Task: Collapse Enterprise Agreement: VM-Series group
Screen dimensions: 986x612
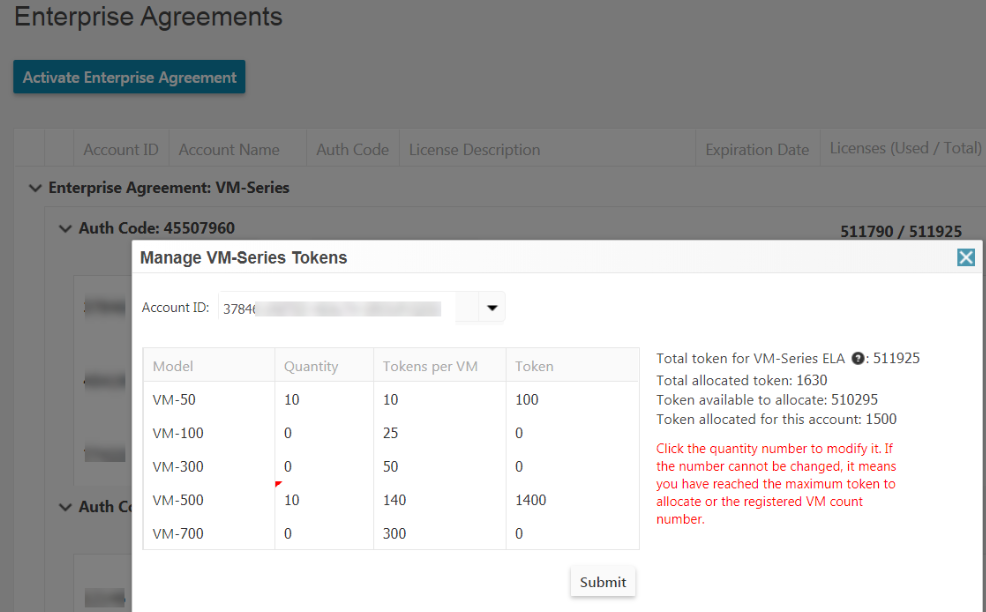Action: click(35, 188)
